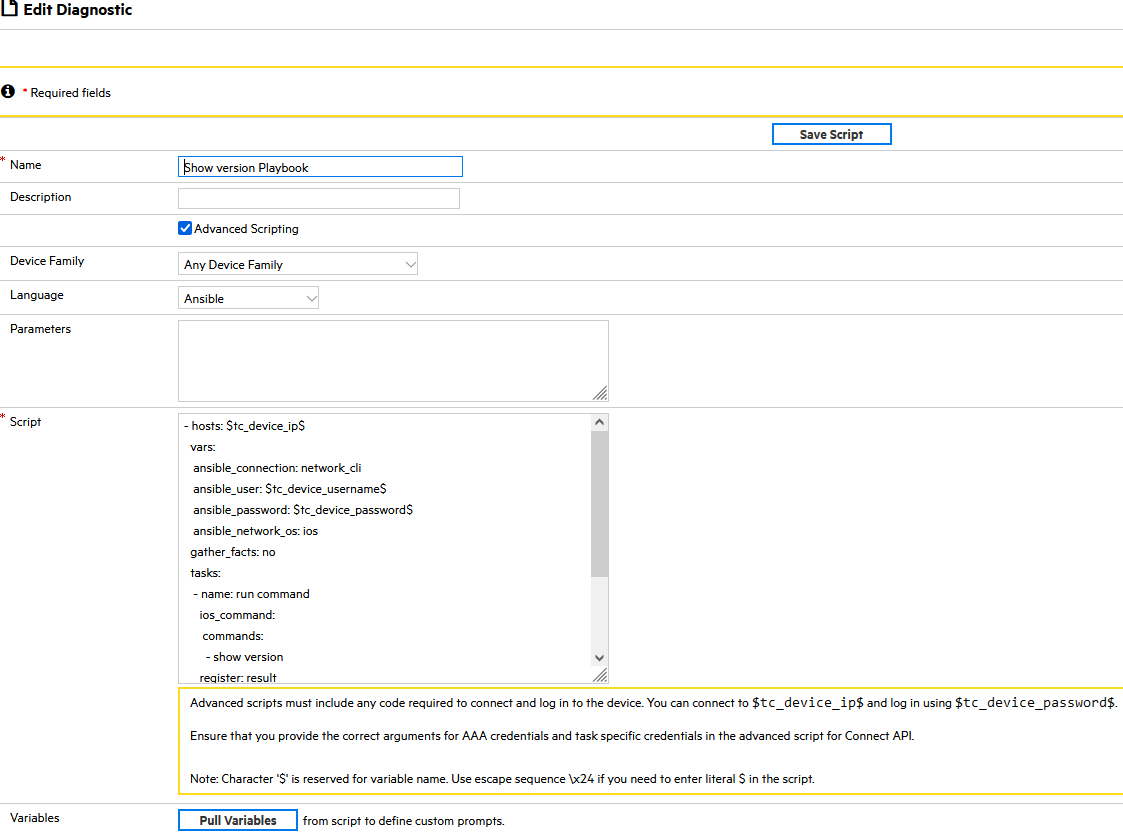Click the scroll-down arrow on the Script box
This screenshot has height=833, width=1123.
pos(599,657)
